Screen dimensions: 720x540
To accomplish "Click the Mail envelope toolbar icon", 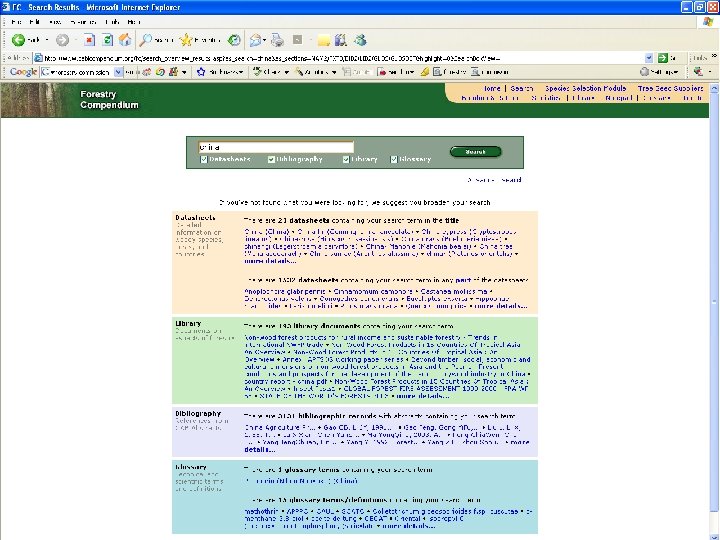I will coord(255,40).
